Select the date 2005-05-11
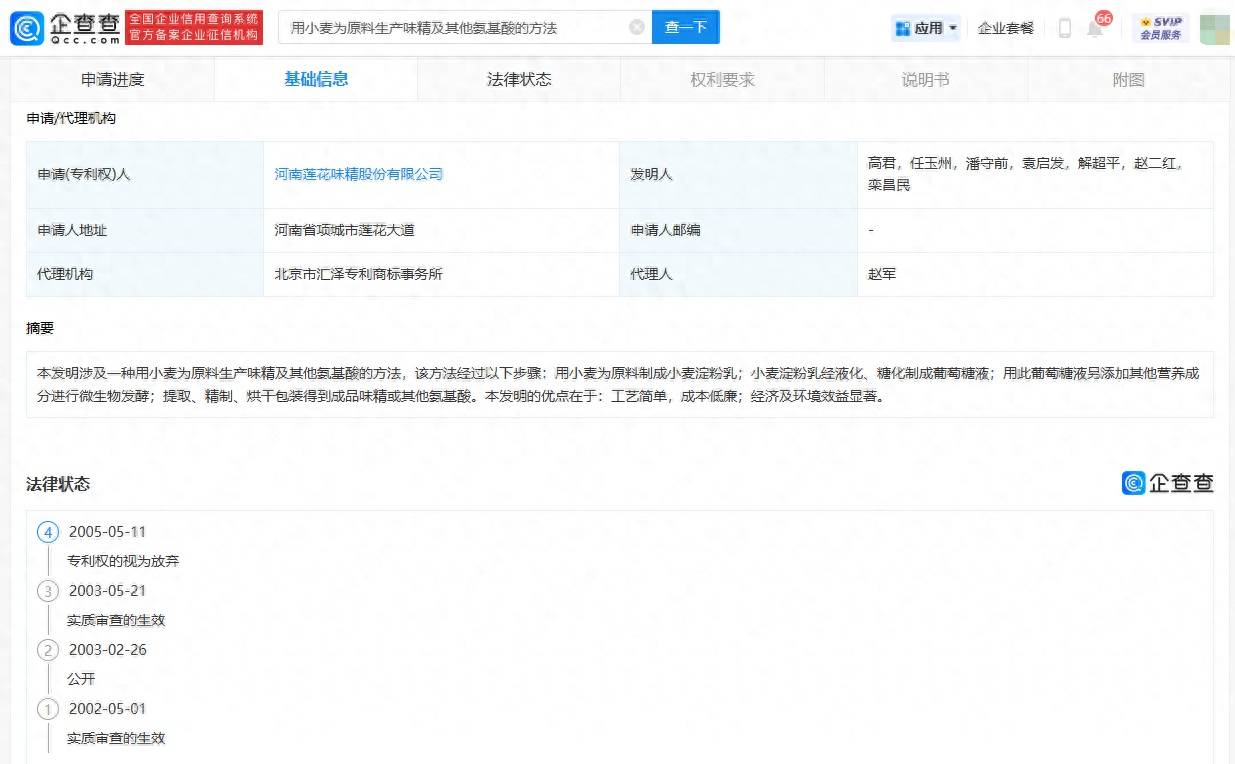Viewport: 1235px width, 764px height. (107, 532)
